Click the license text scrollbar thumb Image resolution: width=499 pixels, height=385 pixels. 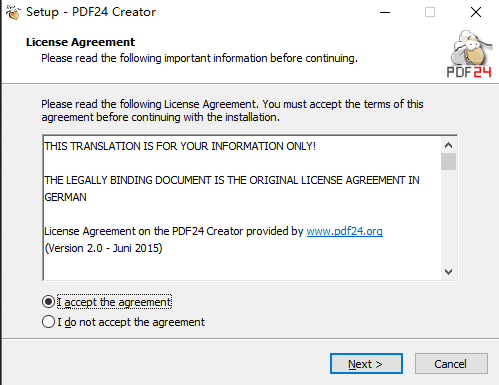click(448, 162)
